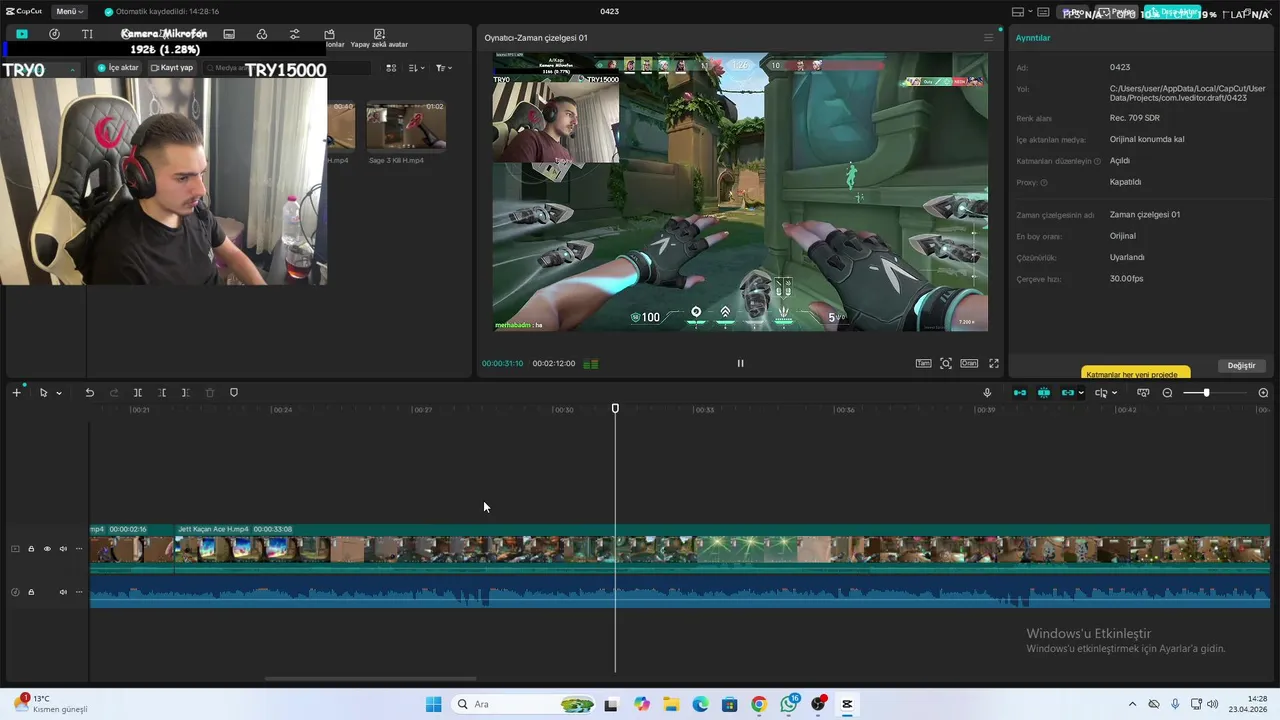This screenshot has width=1280, height=720.
Task: Zoom out the timeline with the minus icon
Action: (x=1167, y=393)
